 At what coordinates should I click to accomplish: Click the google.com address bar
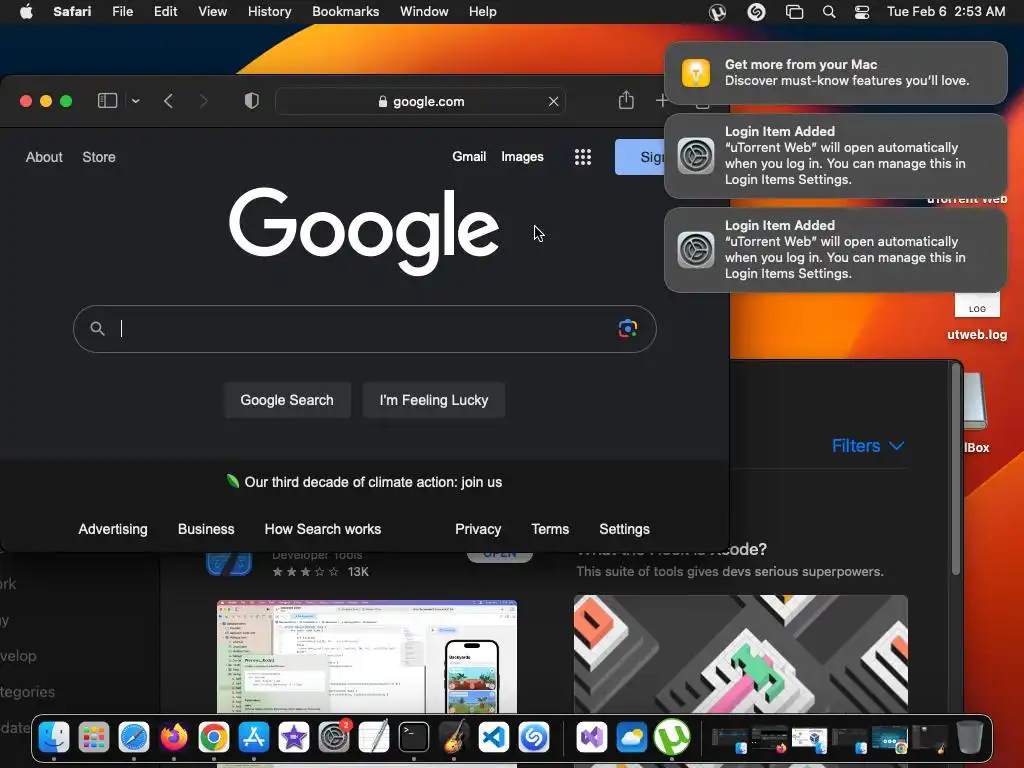pyautogui.click(x=421, y=101)
